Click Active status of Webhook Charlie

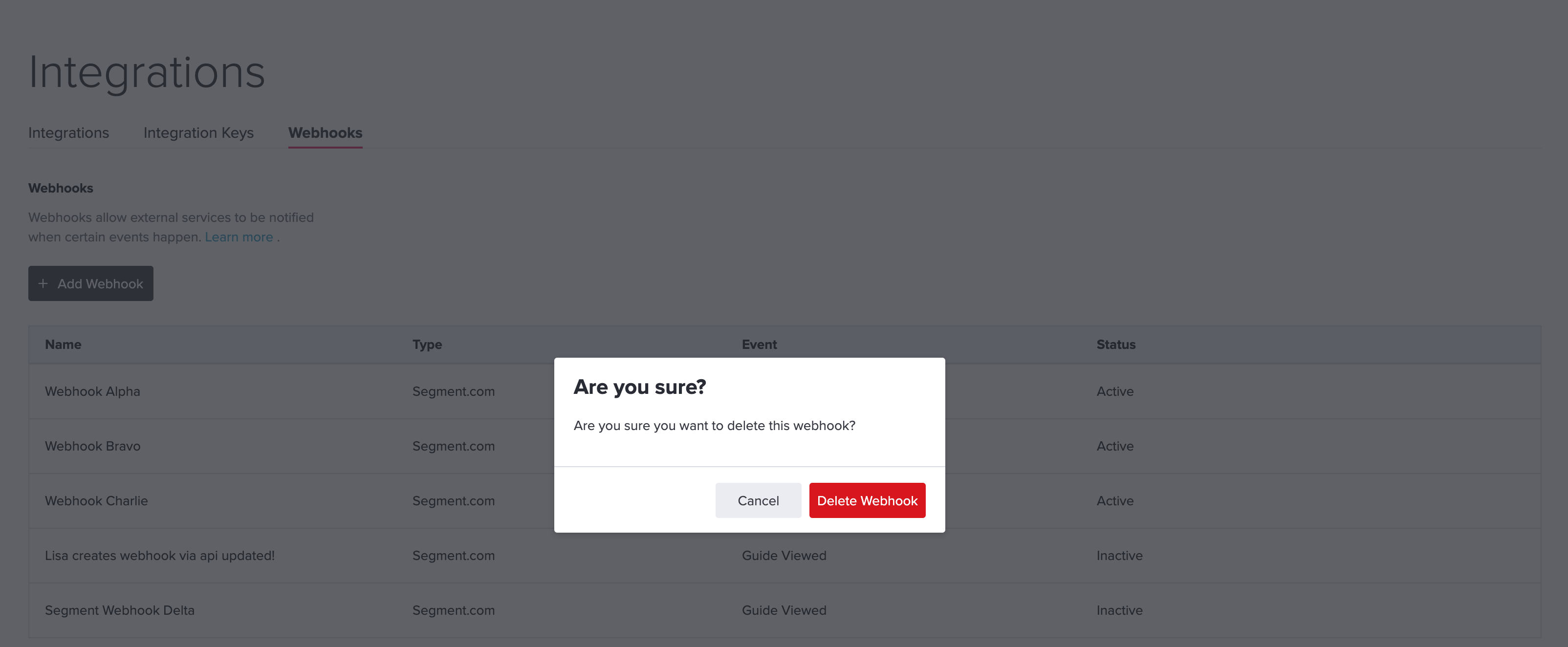[x=1115, y=501]
